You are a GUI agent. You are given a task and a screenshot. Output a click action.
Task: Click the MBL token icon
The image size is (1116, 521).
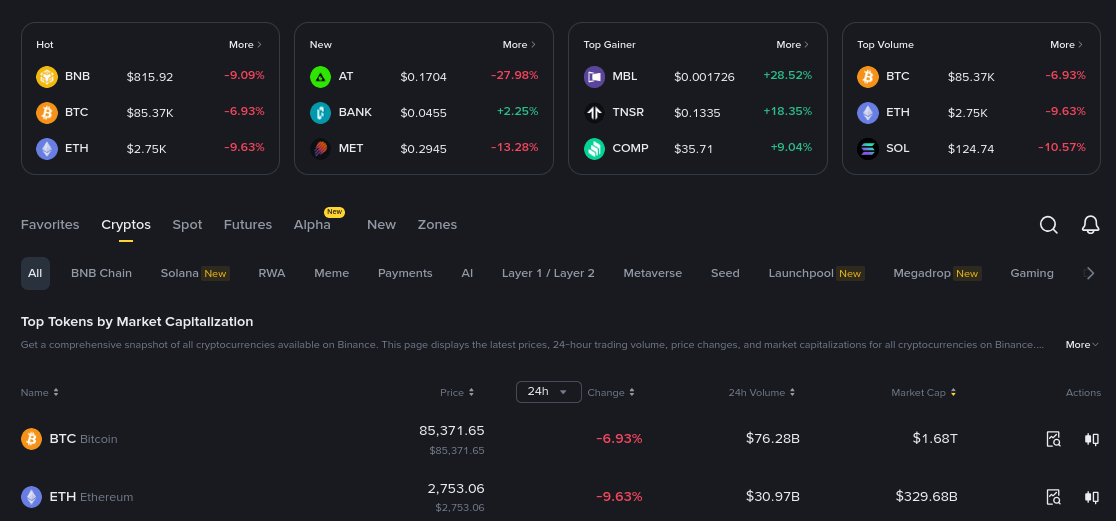click(594, 77)
